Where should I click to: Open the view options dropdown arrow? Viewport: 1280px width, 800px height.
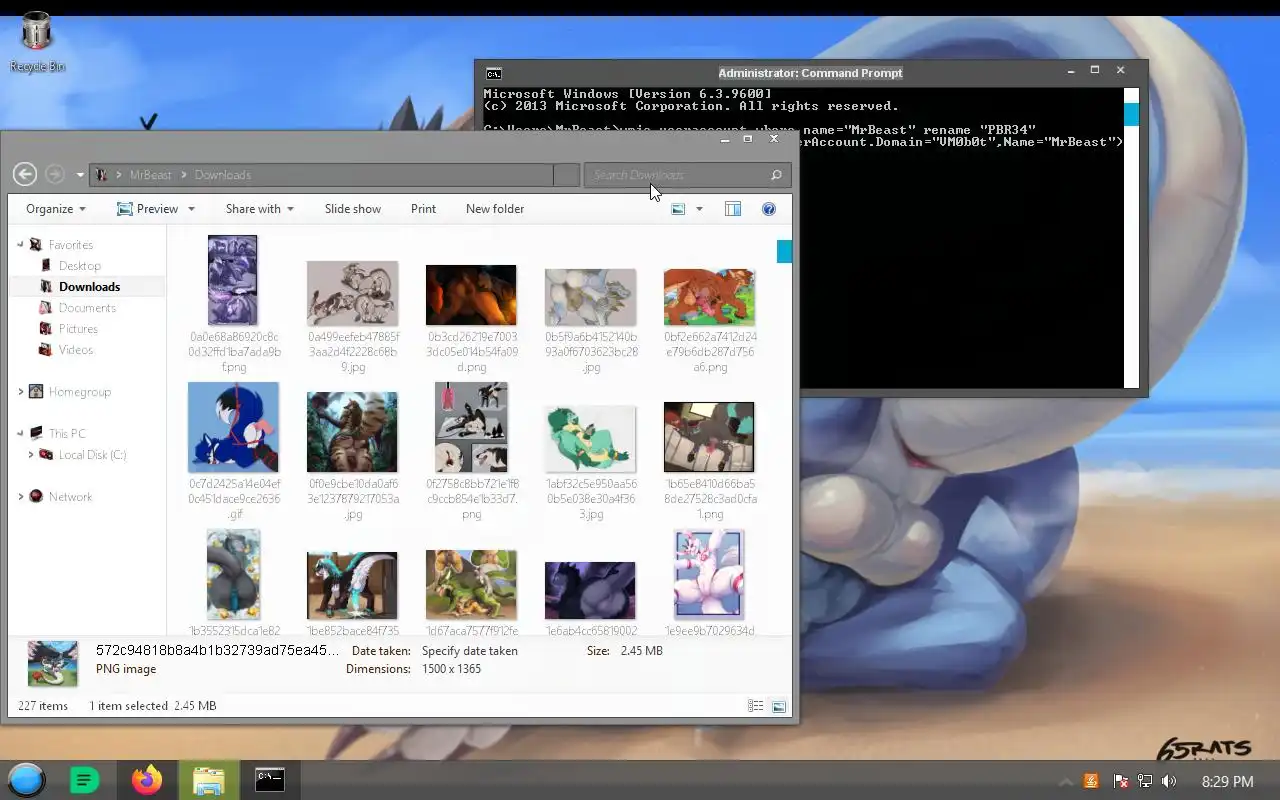click(x=699, y=209)
